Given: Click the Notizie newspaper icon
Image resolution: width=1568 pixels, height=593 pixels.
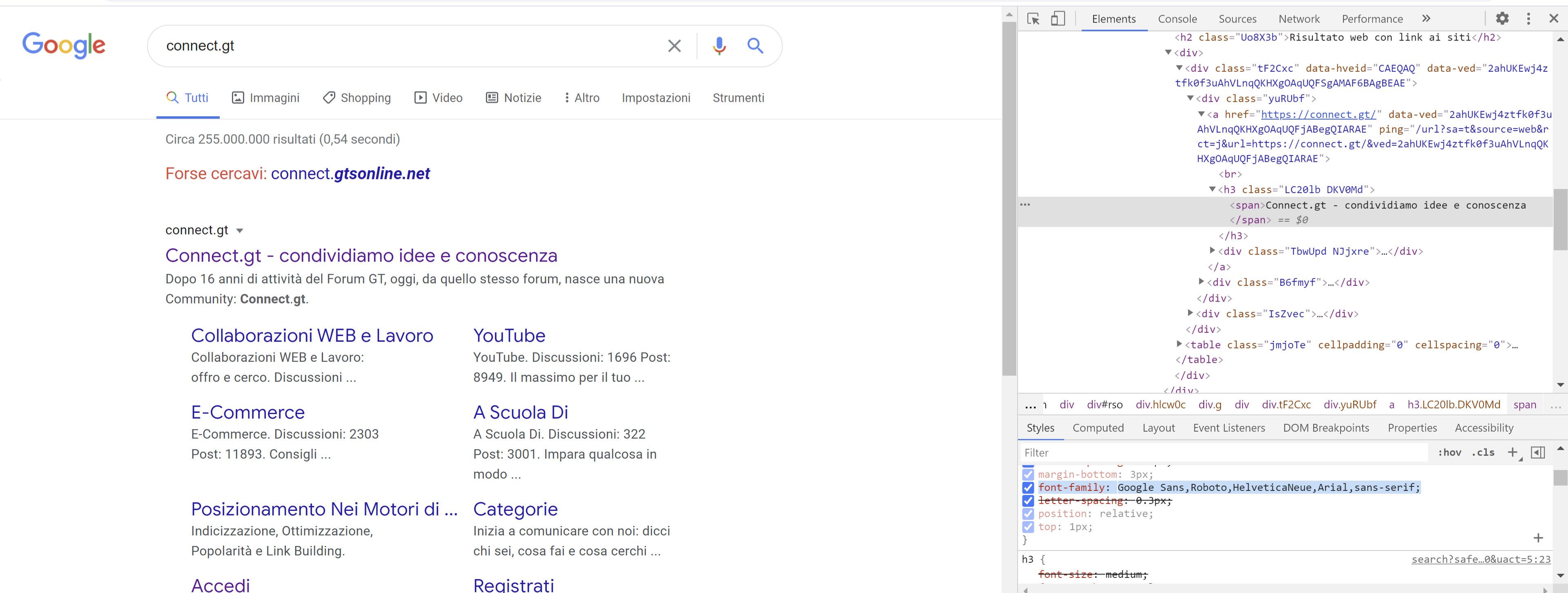Looking at the screenshot, I should coord(492,98).
